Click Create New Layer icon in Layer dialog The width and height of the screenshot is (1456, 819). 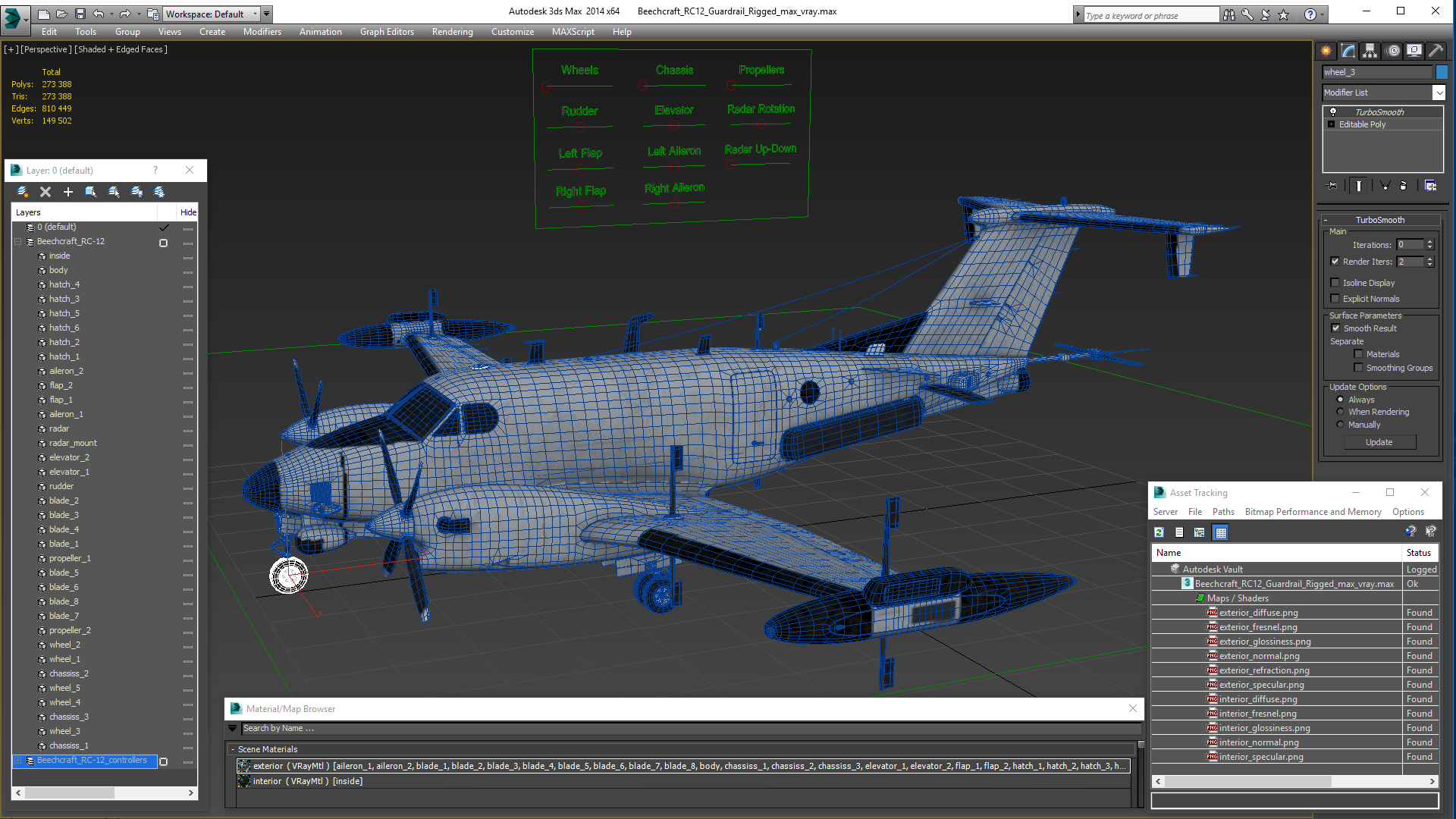pos(23,192)
